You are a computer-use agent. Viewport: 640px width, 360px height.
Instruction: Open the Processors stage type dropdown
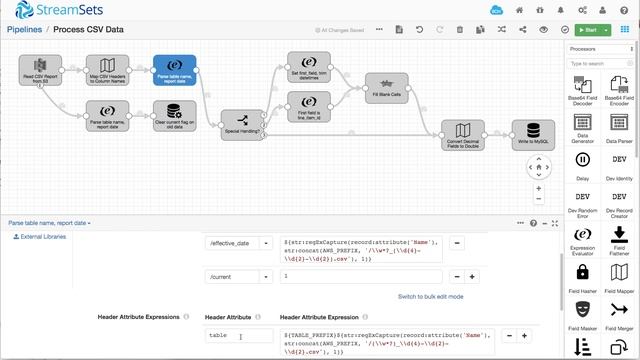(600, 49)
